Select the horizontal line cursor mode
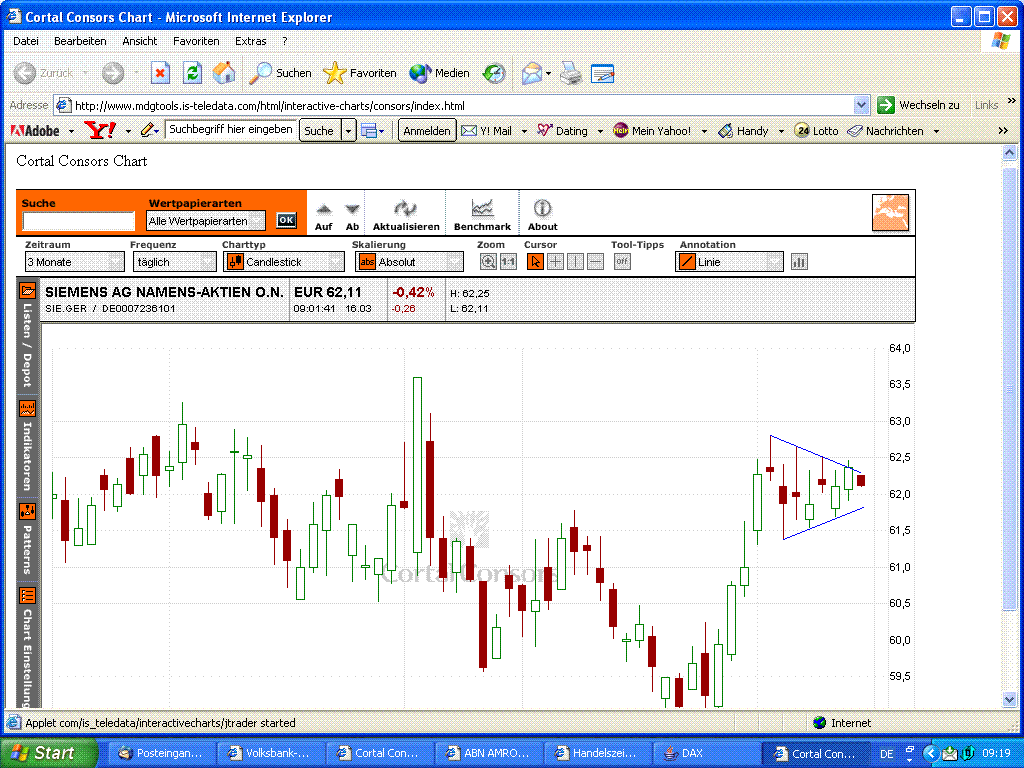Screen dimensions: 1024x768 595,262
